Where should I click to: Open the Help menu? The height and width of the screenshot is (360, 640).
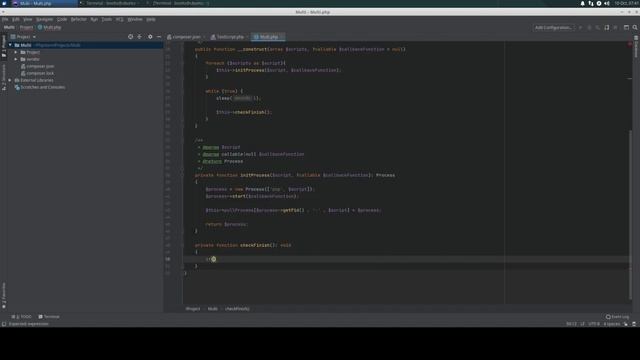coord(151,19)
